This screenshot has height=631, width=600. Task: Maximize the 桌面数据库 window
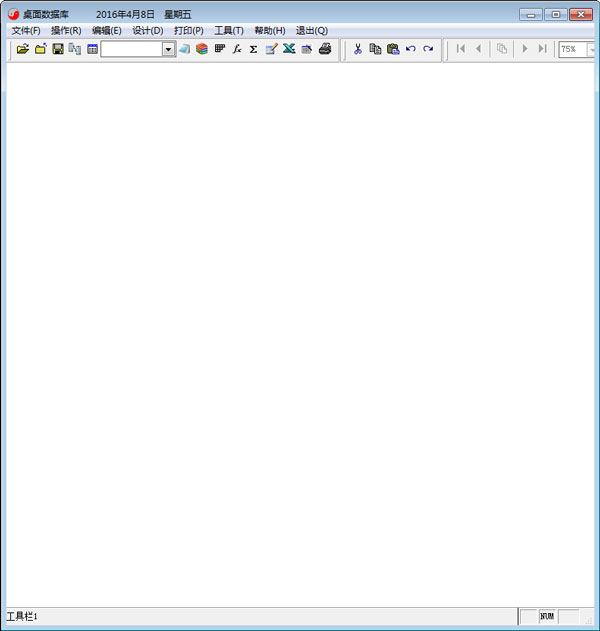click(x=556, y=15)
